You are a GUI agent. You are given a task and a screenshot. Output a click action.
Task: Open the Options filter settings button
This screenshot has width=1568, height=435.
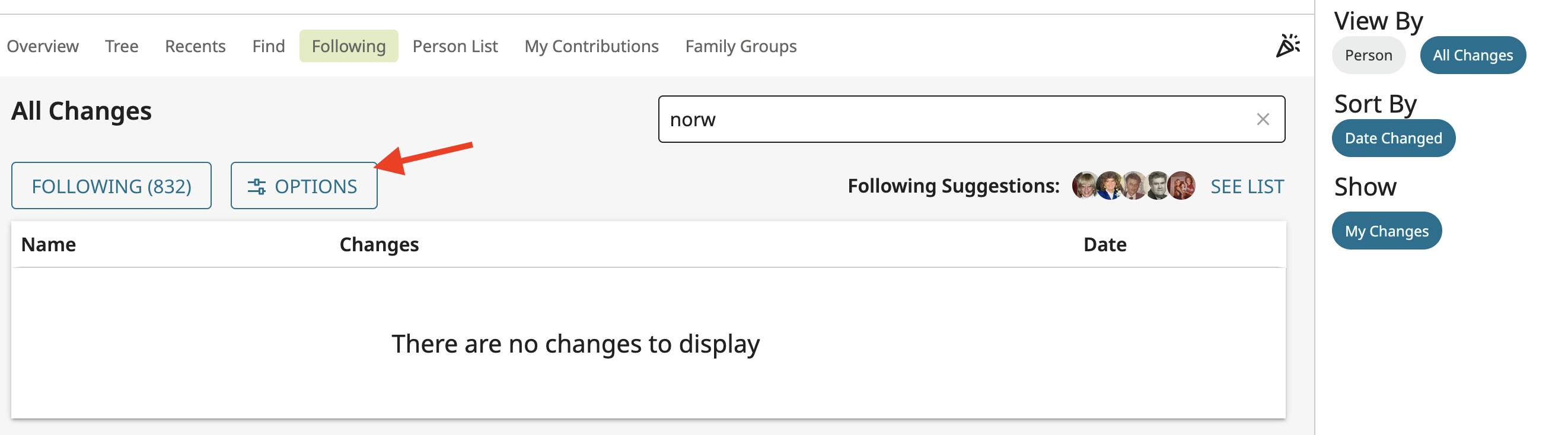pos(303,186)
